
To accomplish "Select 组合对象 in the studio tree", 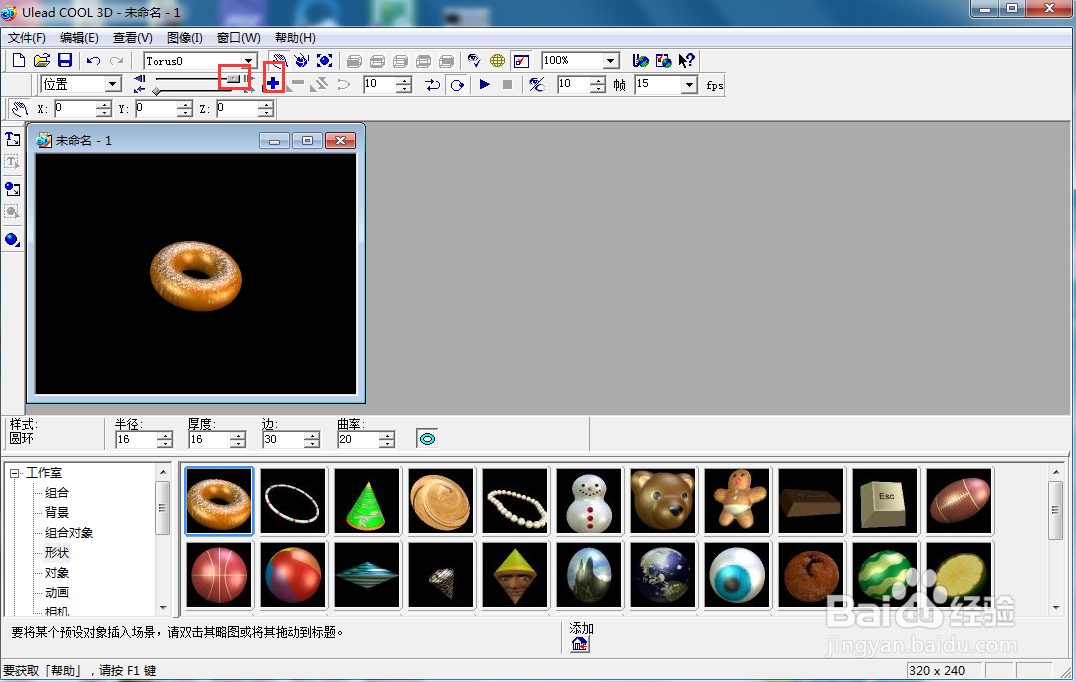I will [69, 532].
